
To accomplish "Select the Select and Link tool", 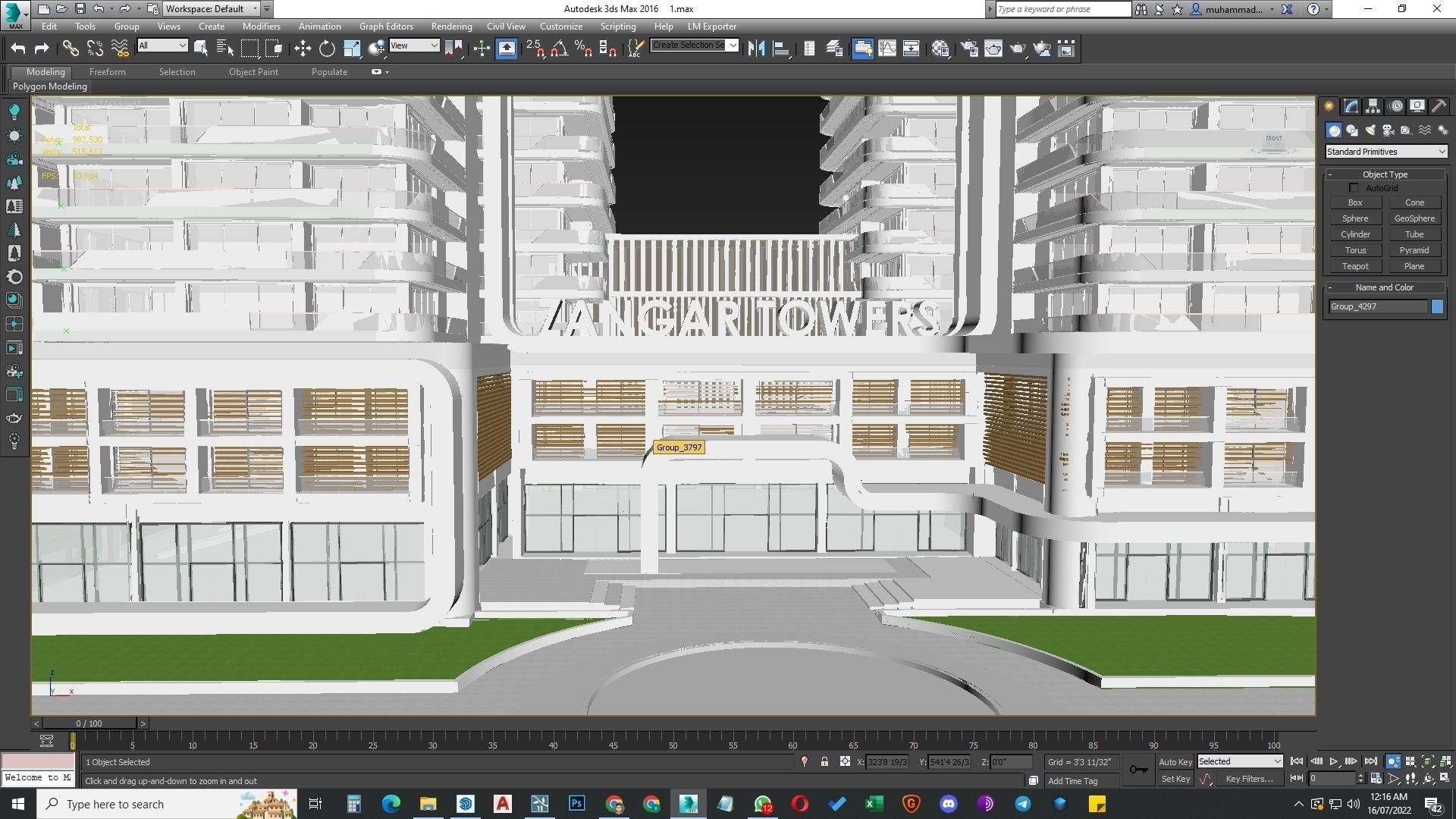I will click(71, 49).
